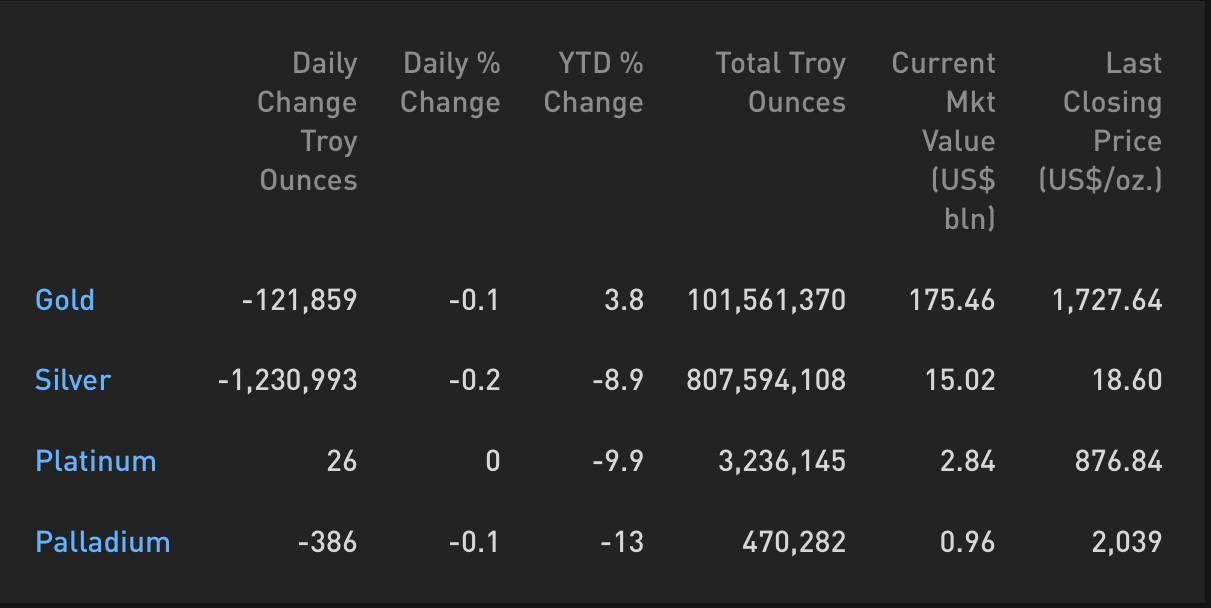The width and height of the screenshot is (1211, 608).
Task: Click the YTD % Change column header
Action: 594,82
